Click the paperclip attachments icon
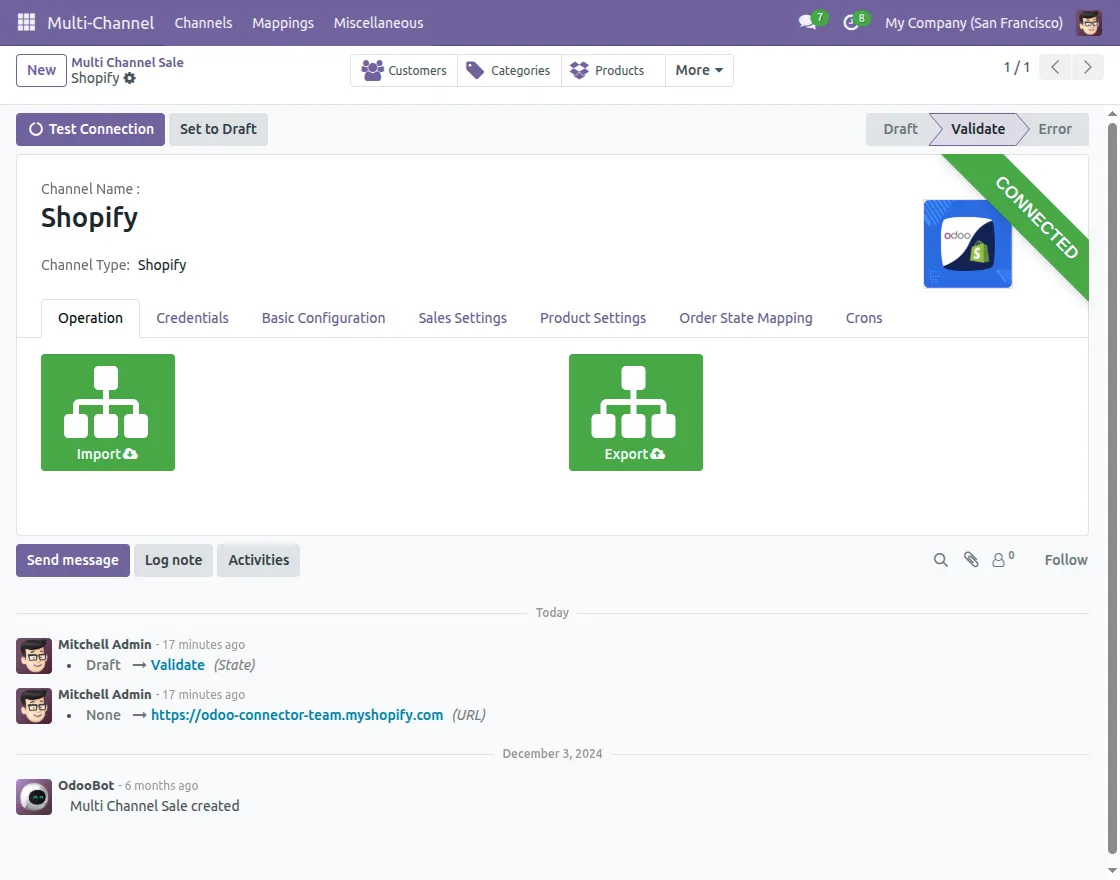The height and width of the screenshot is (880, 1120). point(971,560)
